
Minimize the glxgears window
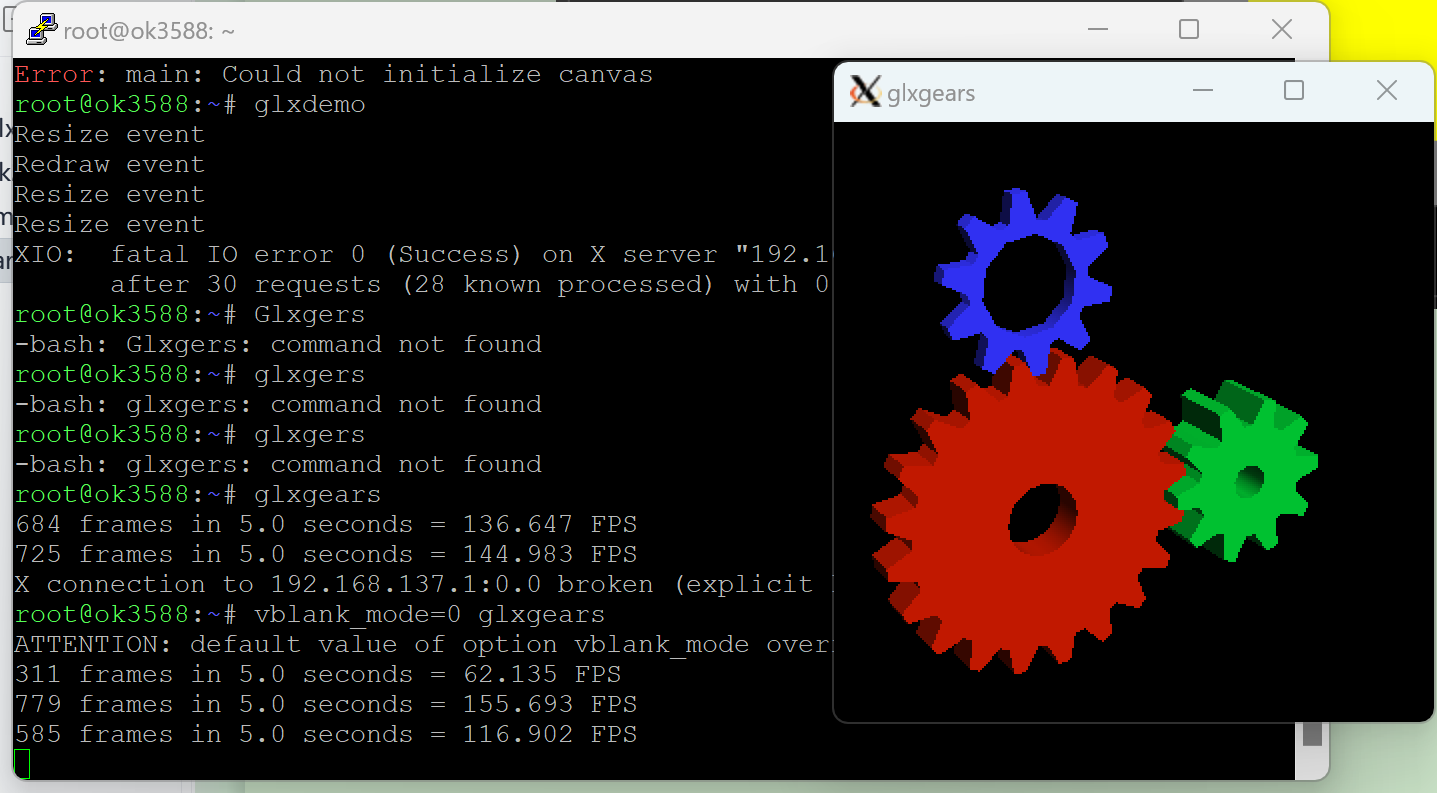pos(1203,91)
